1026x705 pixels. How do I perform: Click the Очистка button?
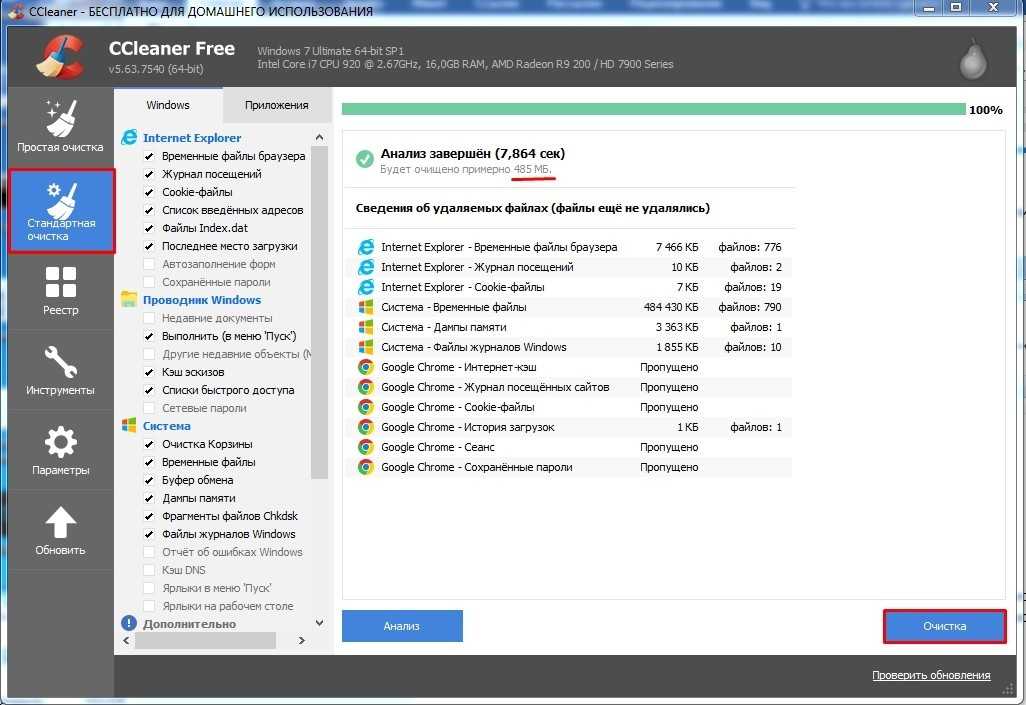tap(944, 626)
